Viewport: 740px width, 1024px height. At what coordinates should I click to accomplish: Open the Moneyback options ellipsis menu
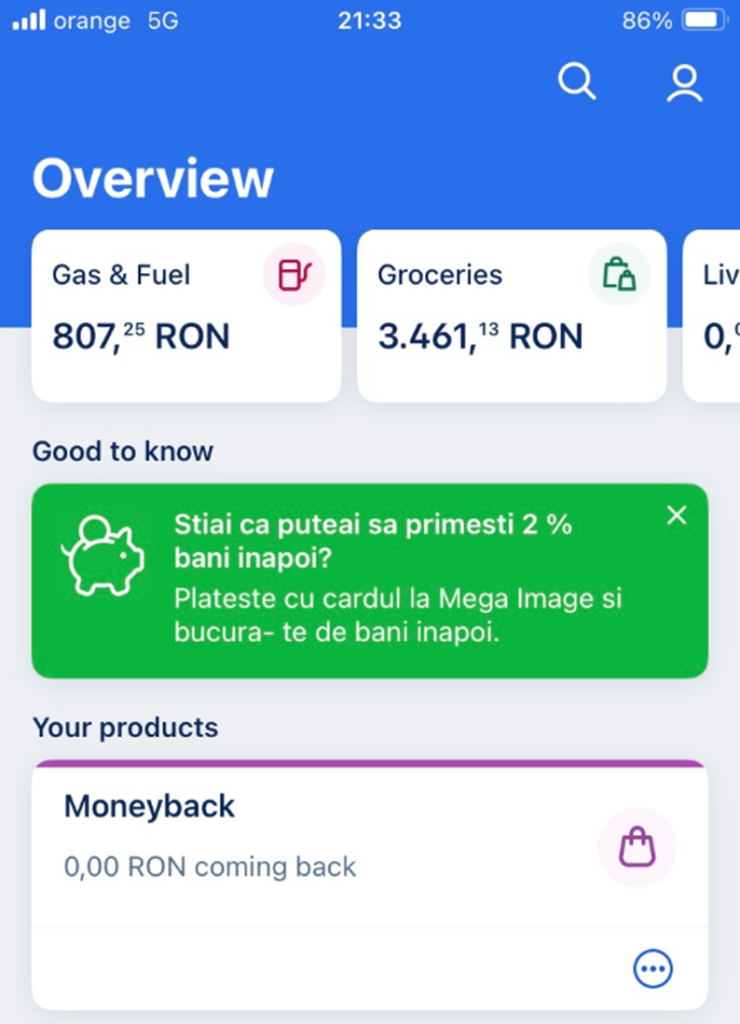tap(653, 968)
